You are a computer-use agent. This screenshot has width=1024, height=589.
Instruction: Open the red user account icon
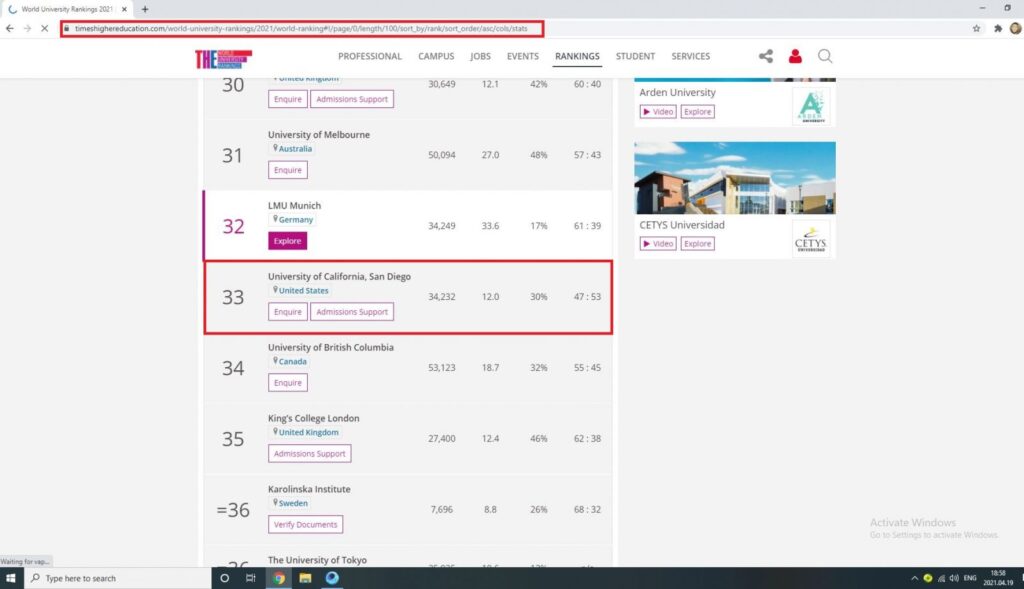pyautogui.click(x=796, y=57)
